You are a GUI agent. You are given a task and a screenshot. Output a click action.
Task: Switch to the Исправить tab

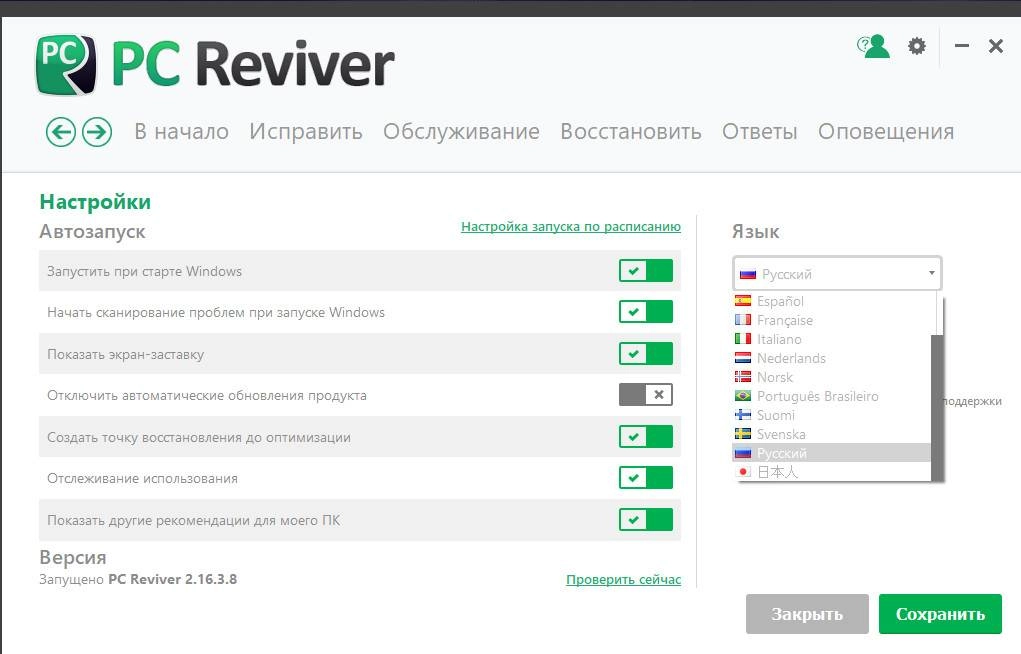pos(306,132)
